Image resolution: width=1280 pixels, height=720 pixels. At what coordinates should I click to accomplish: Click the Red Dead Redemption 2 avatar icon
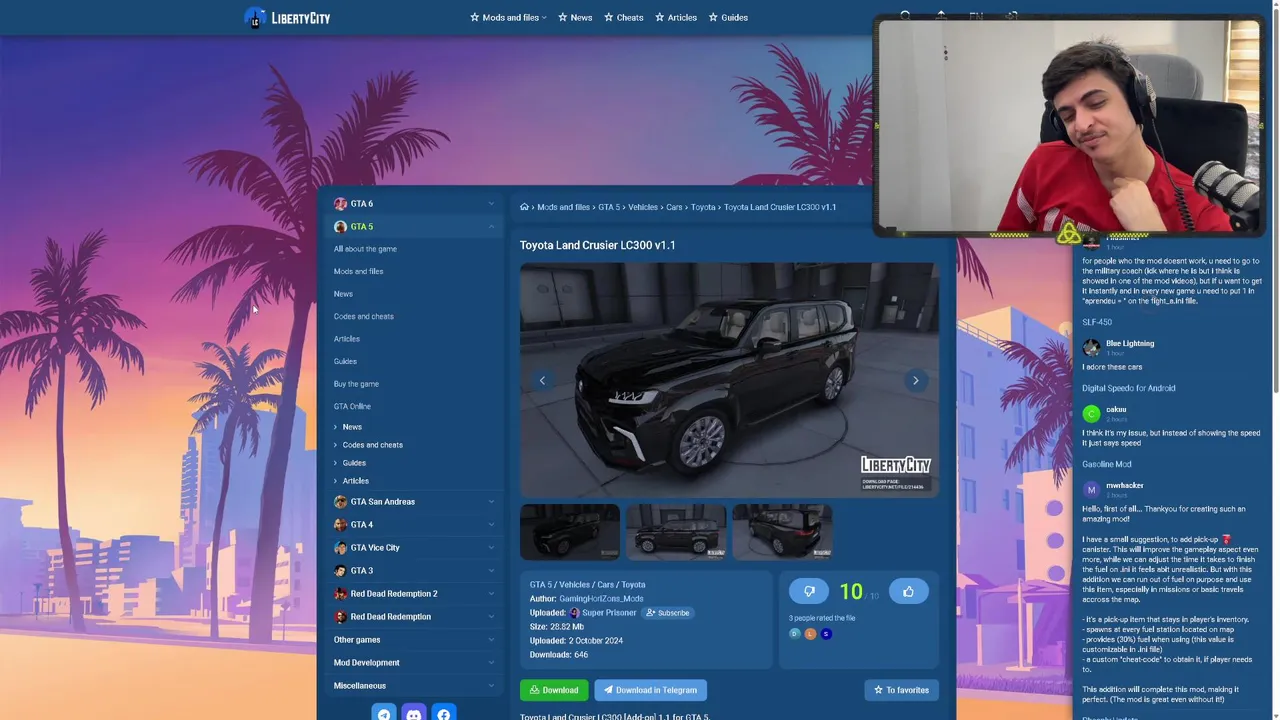click(340, 594)
